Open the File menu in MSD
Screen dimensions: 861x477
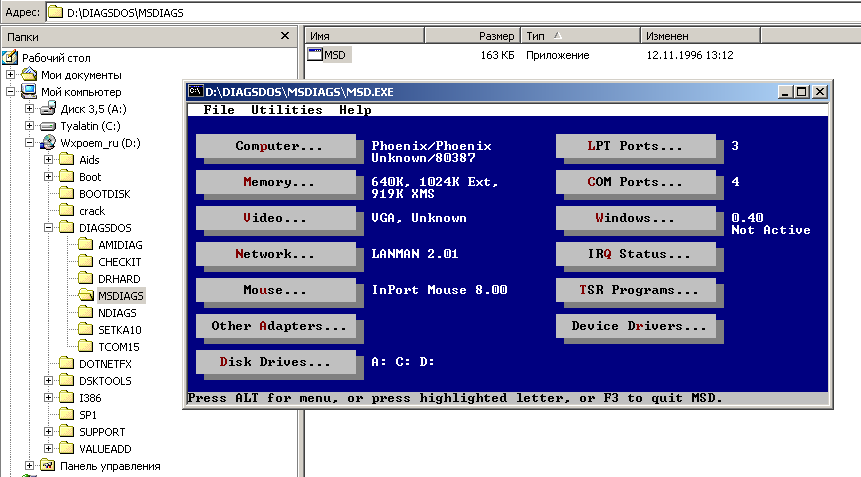[x=219, y=110]
